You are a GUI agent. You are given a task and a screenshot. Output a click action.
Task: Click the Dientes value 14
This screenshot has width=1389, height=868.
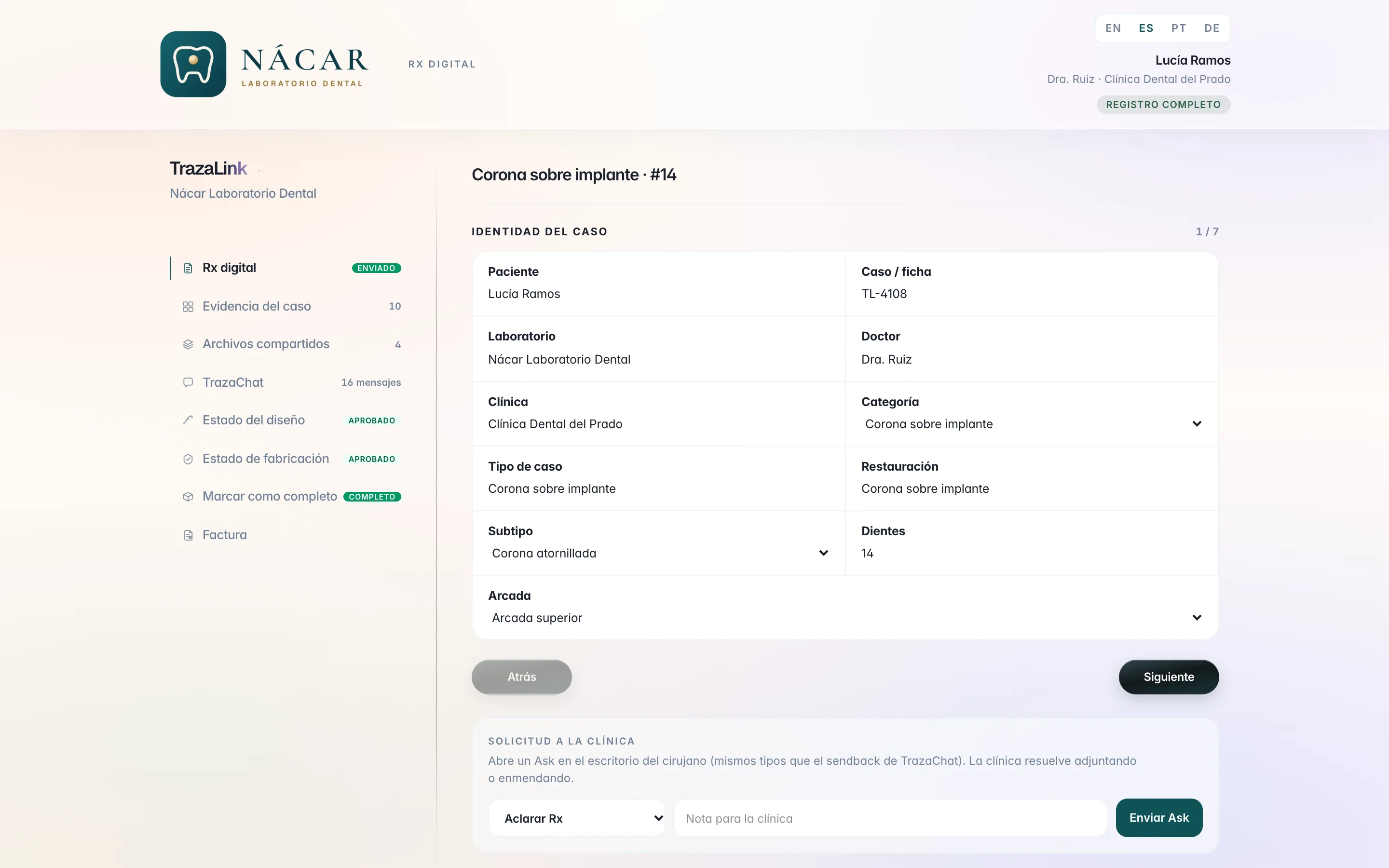[x=867, y=554]
